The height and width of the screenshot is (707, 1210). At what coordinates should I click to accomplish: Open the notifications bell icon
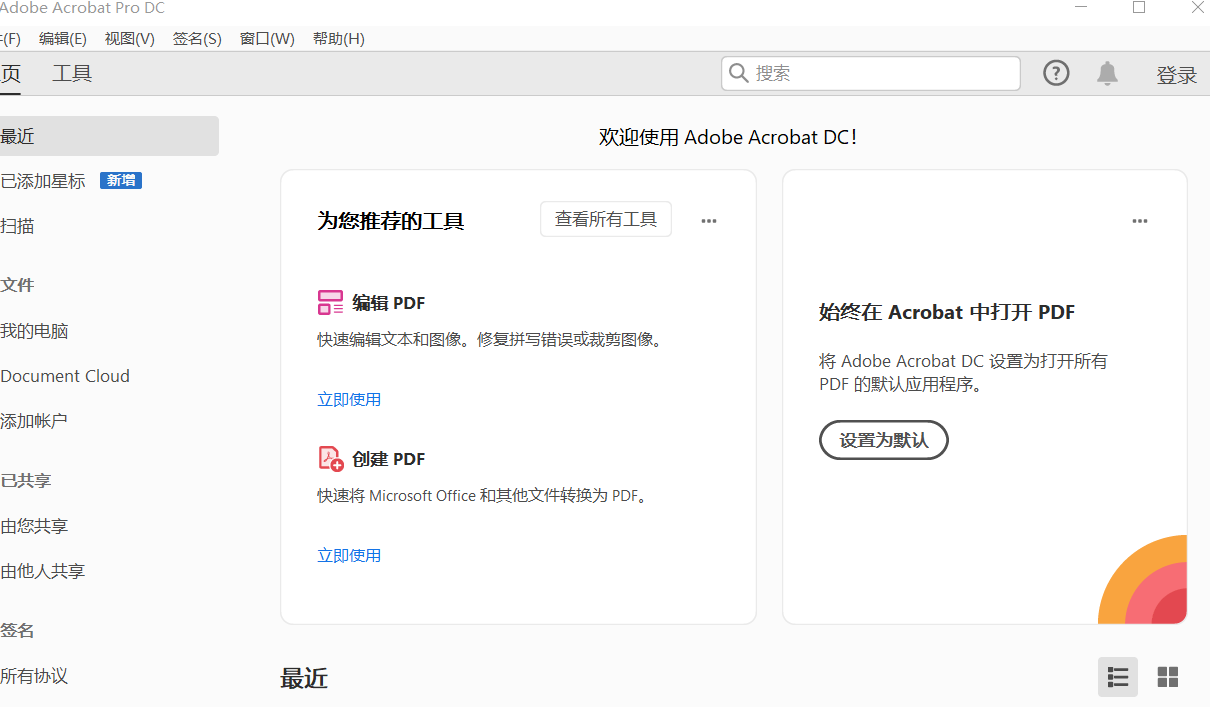[x=1107, y=73]
